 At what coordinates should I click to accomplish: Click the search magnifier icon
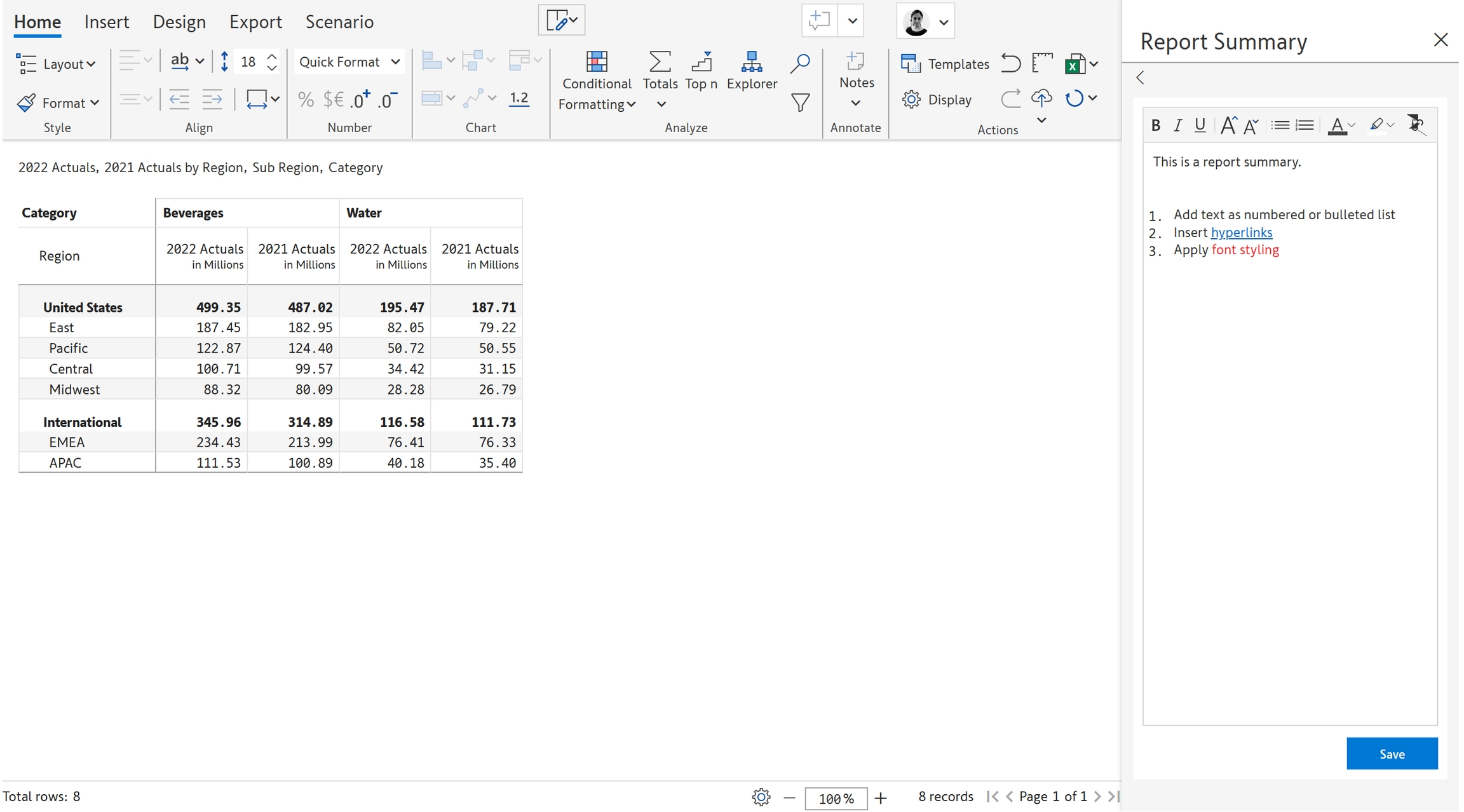coord(799,63)
